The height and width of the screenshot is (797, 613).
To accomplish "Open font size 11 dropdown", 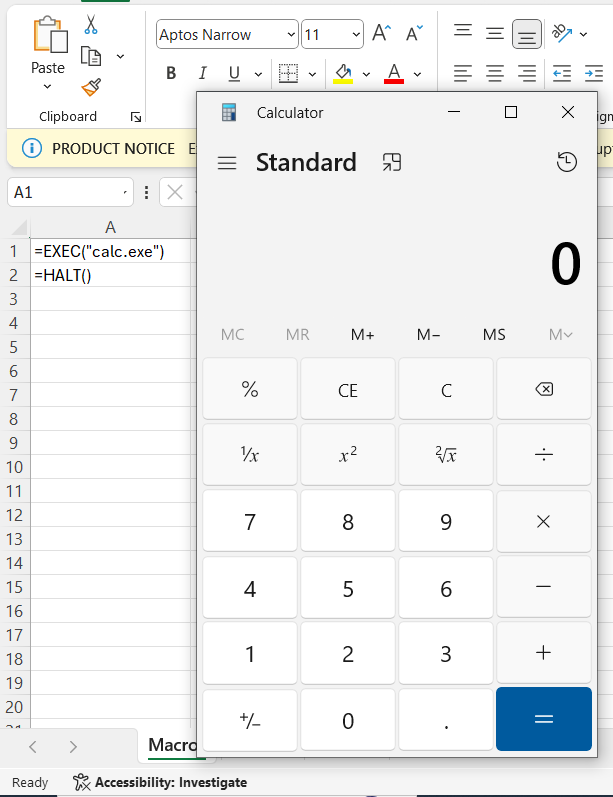I will coord(356,35).
